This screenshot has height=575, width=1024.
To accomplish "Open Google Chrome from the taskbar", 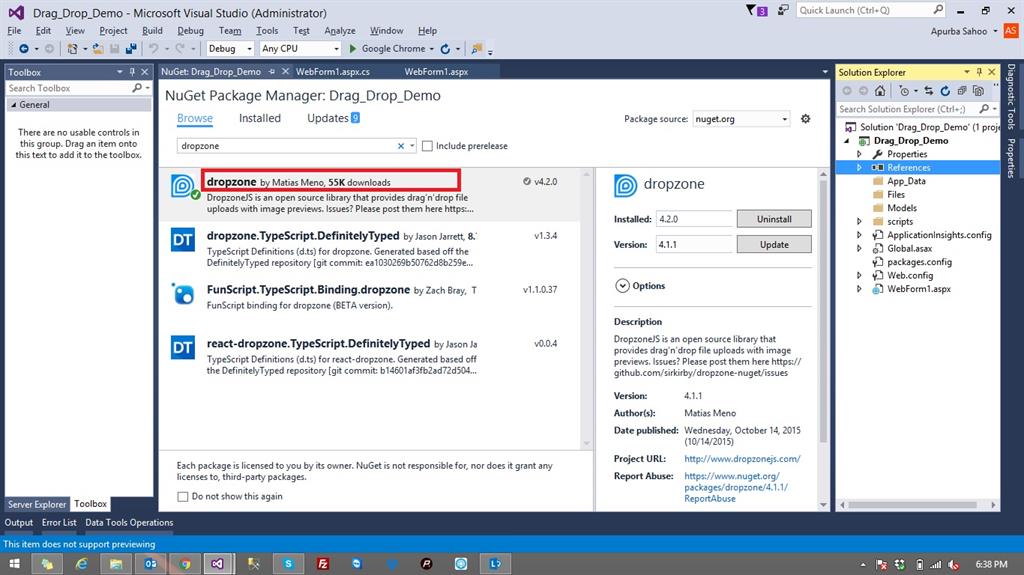I will pyautogui.click(x=185, y=564).
